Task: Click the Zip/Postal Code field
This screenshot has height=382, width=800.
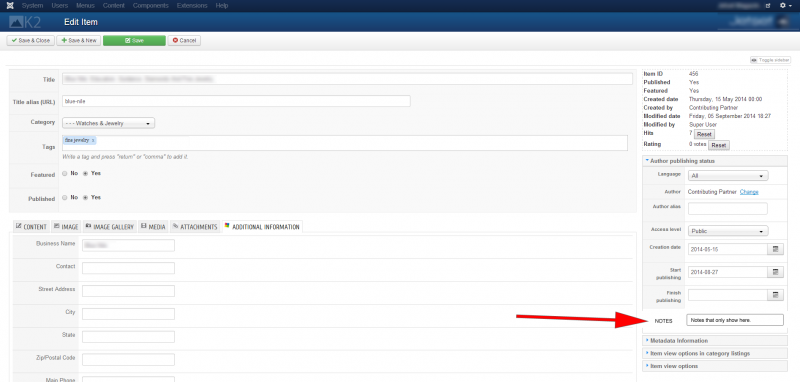Action: 129,360
